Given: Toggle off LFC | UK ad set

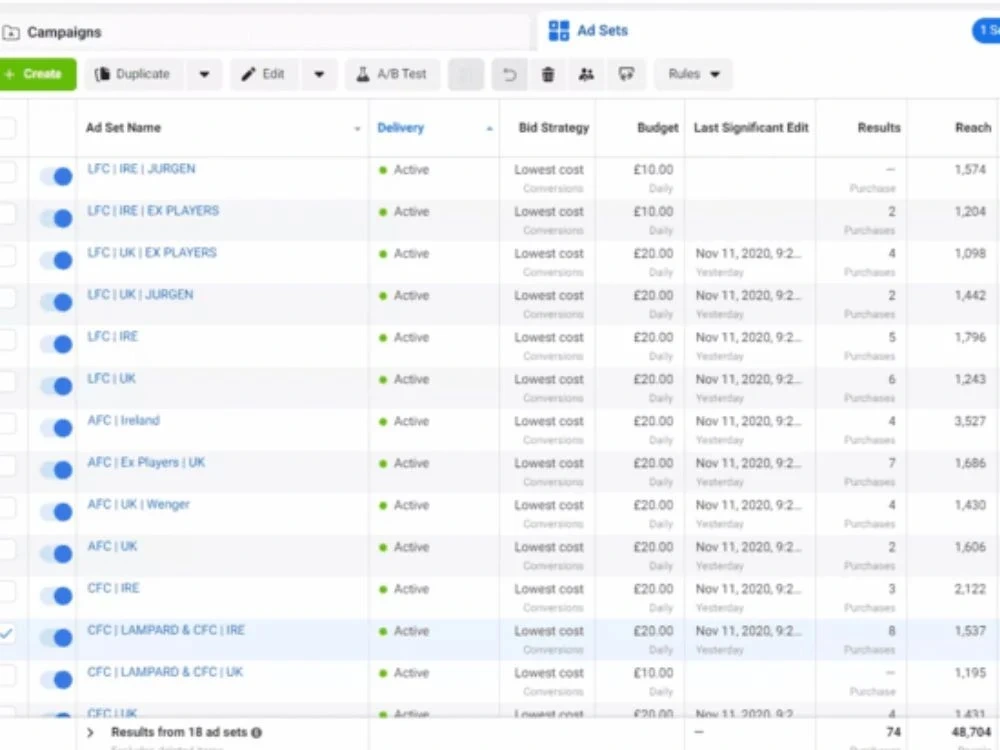Looking at the screenshot, I should (56, 386).
